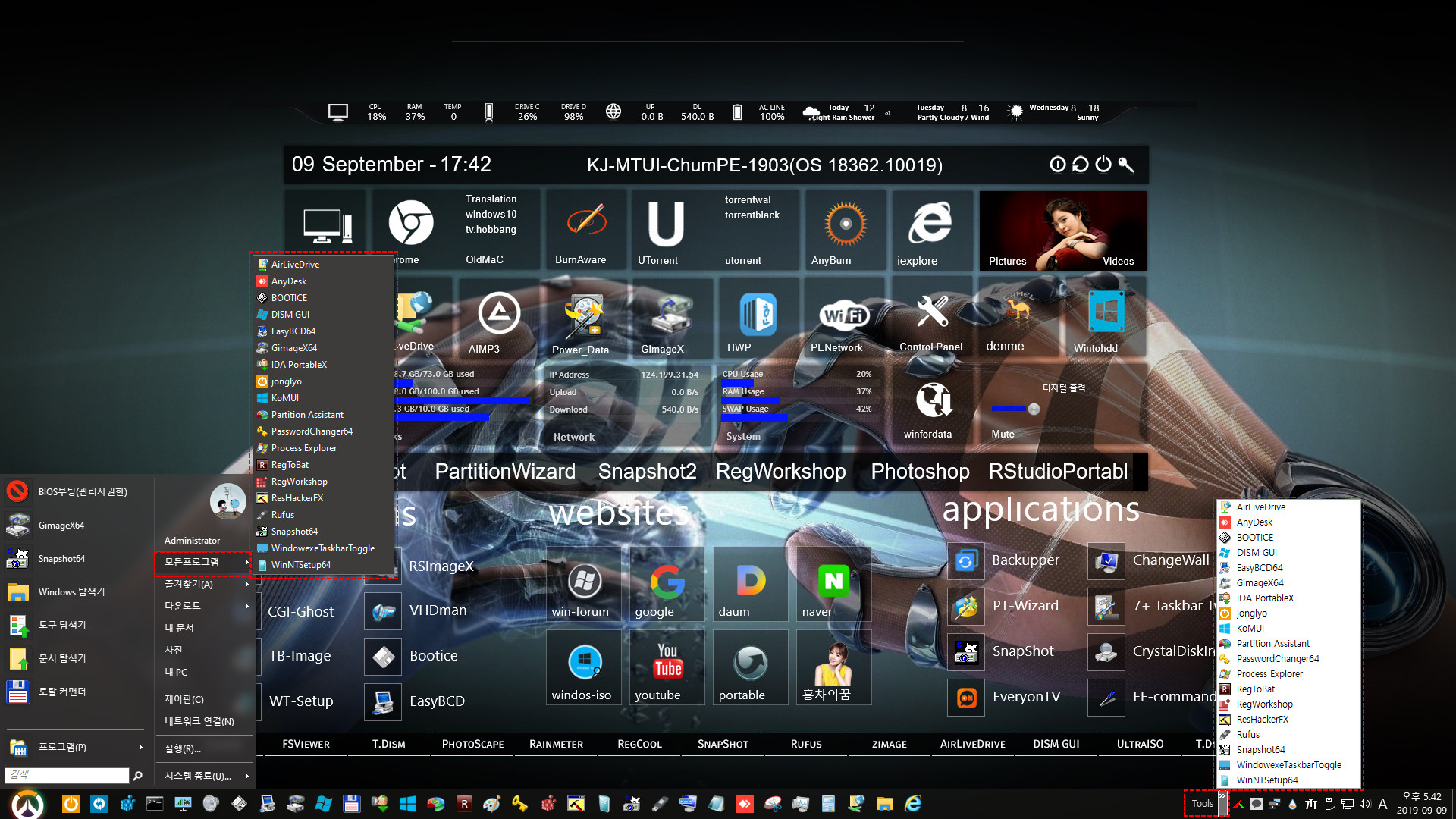The image size is (1456, 819).
Task: Open BIOS부팅(관리자권한) pinned item
Action: [x=75, y=492]
